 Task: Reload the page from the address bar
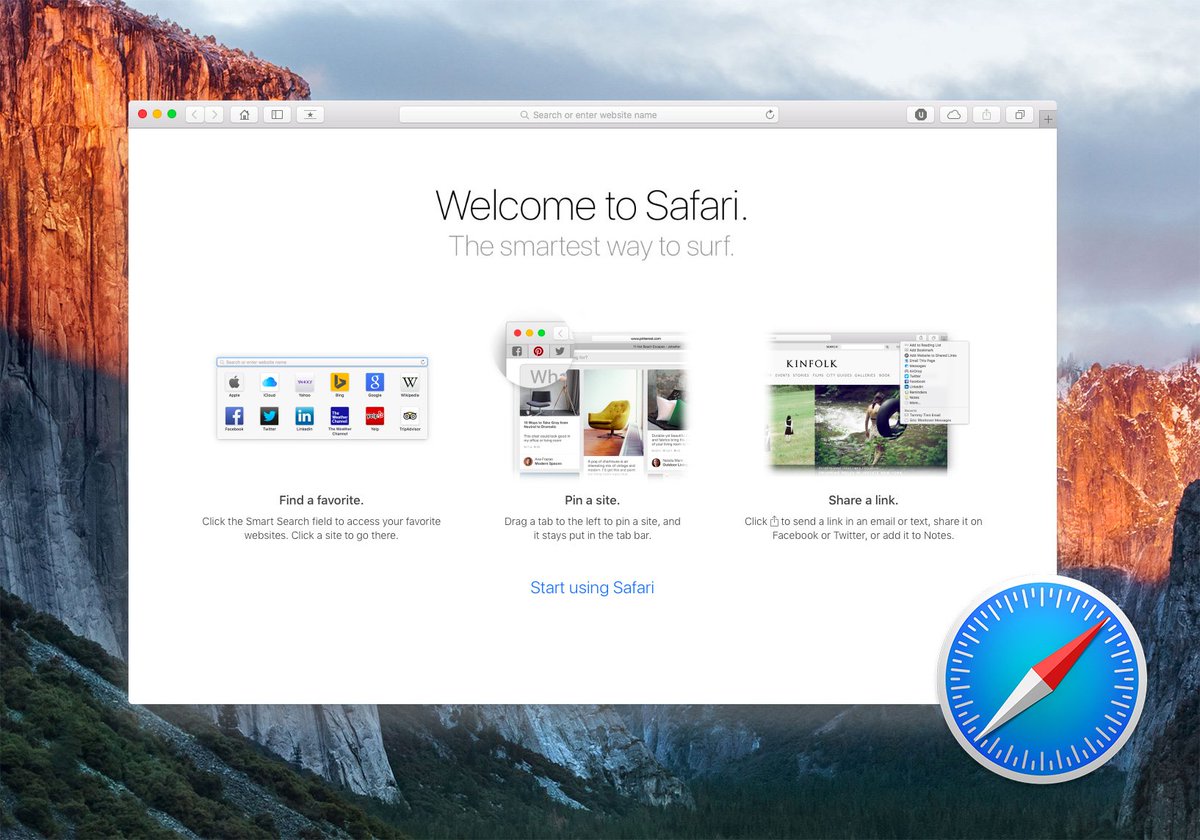769,115
